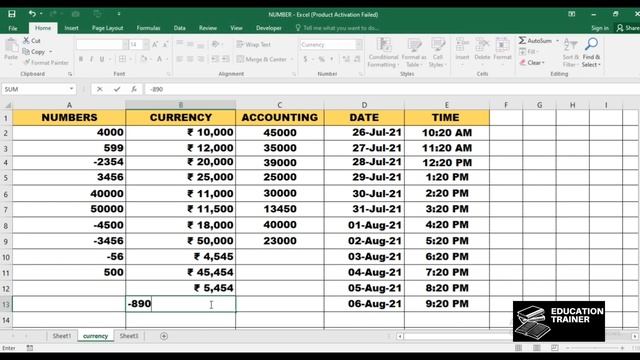Click the Share button
The image size is (640, 360).
[x=628, y=28]
